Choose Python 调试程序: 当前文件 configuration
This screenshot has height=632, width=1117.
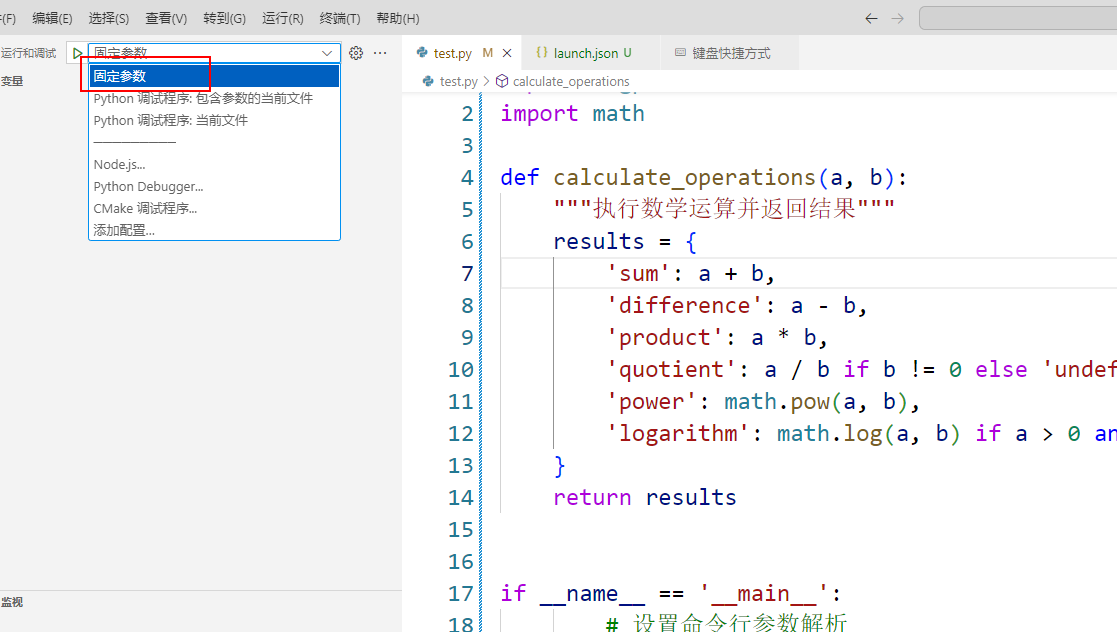click(214, 120)
